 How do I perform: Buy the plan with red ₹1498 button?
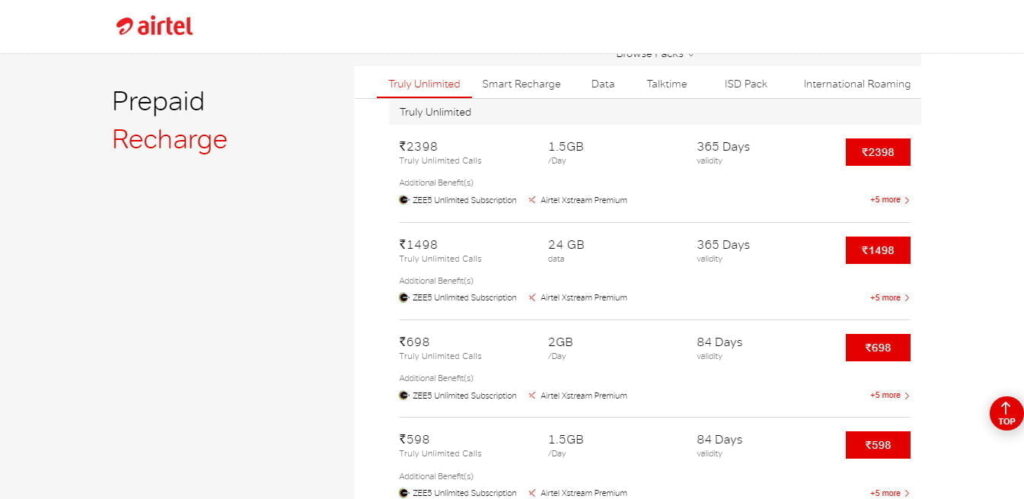(878, 250)
